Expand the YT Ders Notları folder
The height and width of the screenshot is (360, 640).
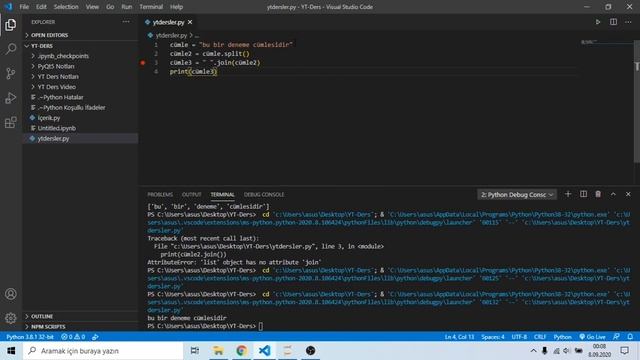80,76
